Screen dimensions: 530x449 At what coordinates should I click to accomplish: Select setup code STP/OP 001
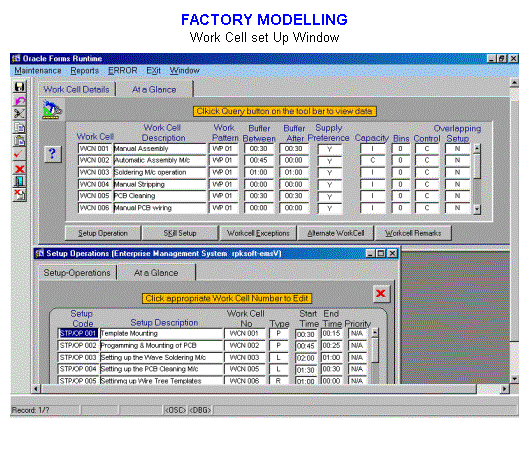(78, 333)
